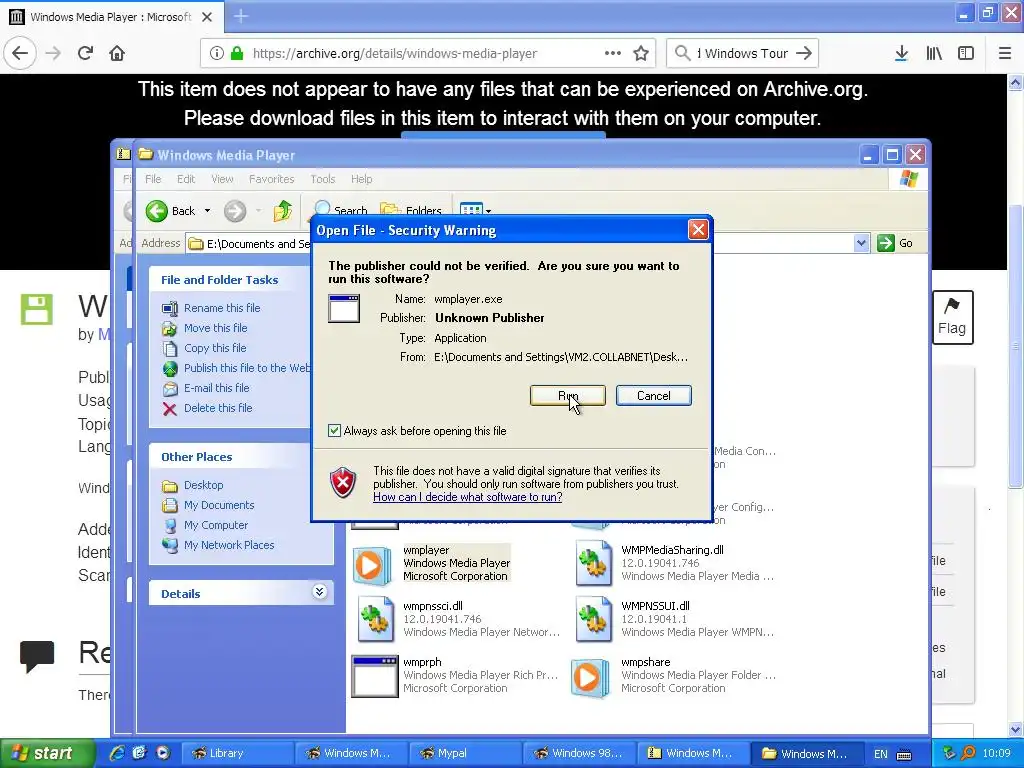
Task: Select Move this file task
Action: coord(216,328)
